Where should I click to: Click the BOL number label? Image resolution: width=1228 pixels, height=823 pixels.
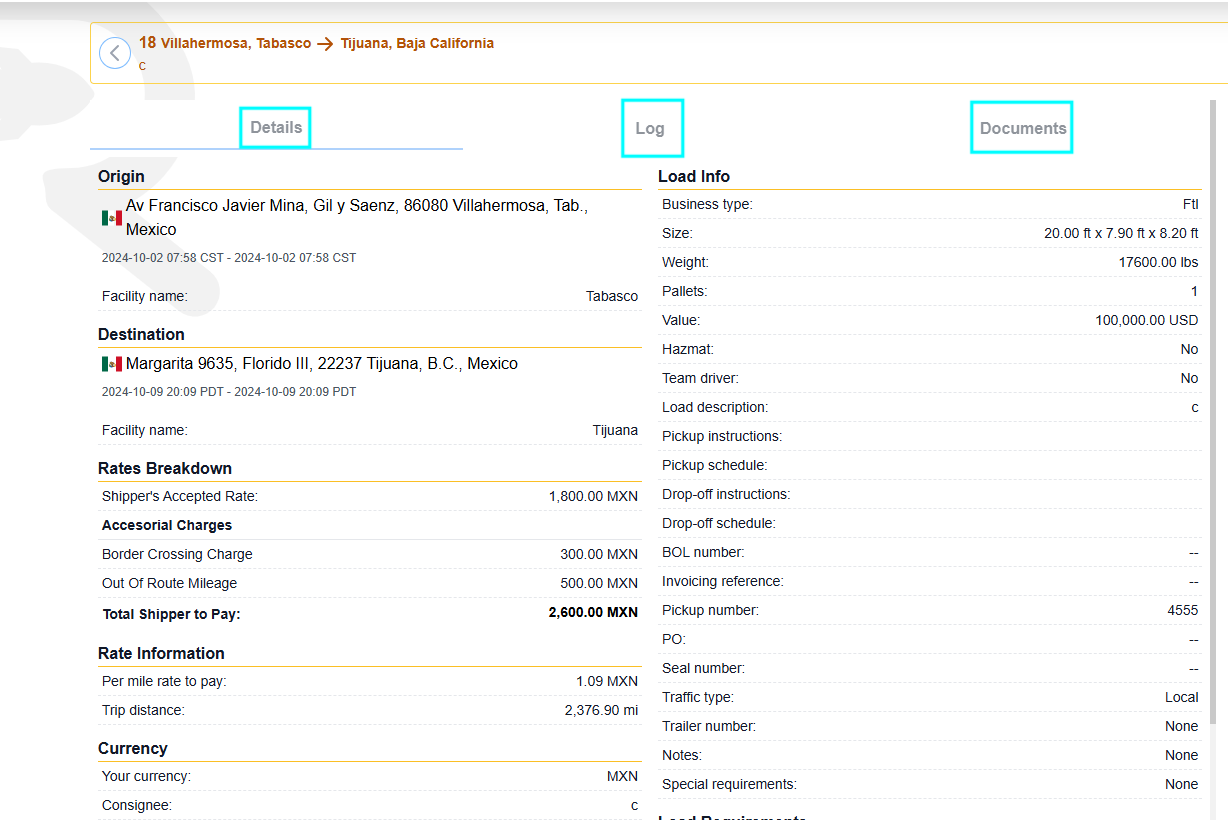[703, 552]
